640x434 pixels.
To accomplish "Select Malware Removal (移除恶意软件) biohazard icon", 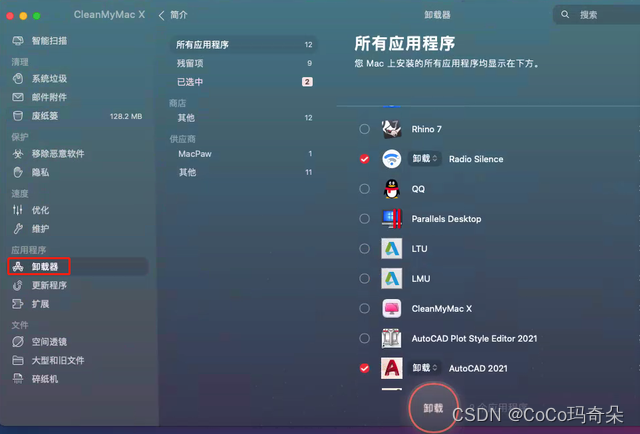I will [x=18, y=154].
